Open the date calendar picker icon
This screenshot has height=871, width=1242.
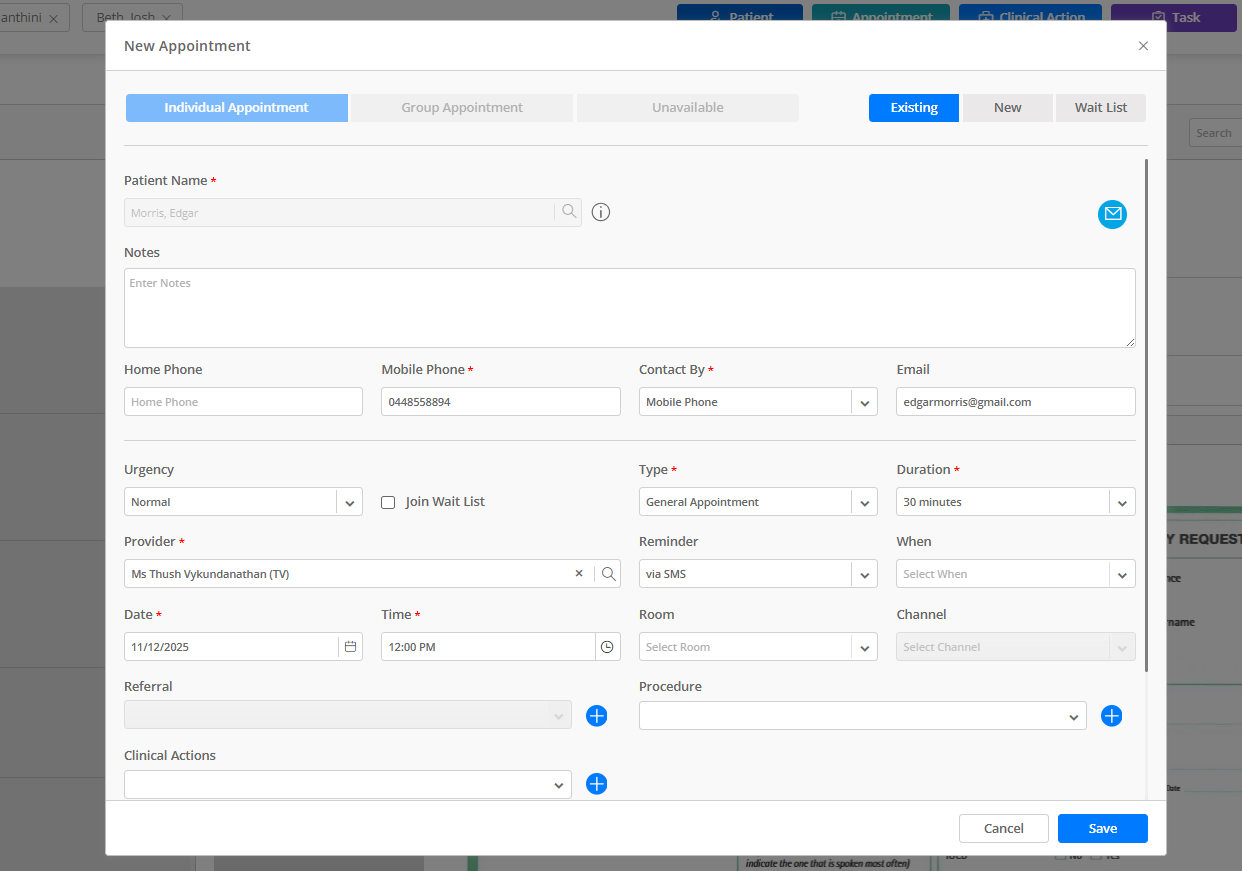click(x=350, y=647)
